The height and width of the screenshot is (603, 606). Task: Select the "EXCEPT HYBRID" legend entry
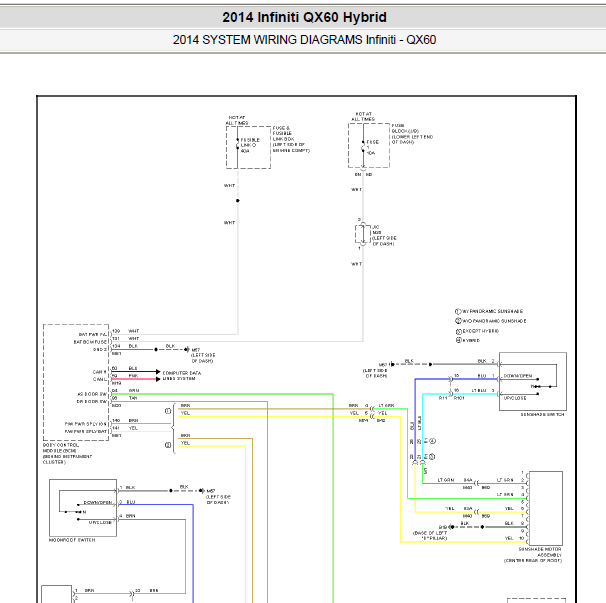pyautogui.click(x=481, y=331)
